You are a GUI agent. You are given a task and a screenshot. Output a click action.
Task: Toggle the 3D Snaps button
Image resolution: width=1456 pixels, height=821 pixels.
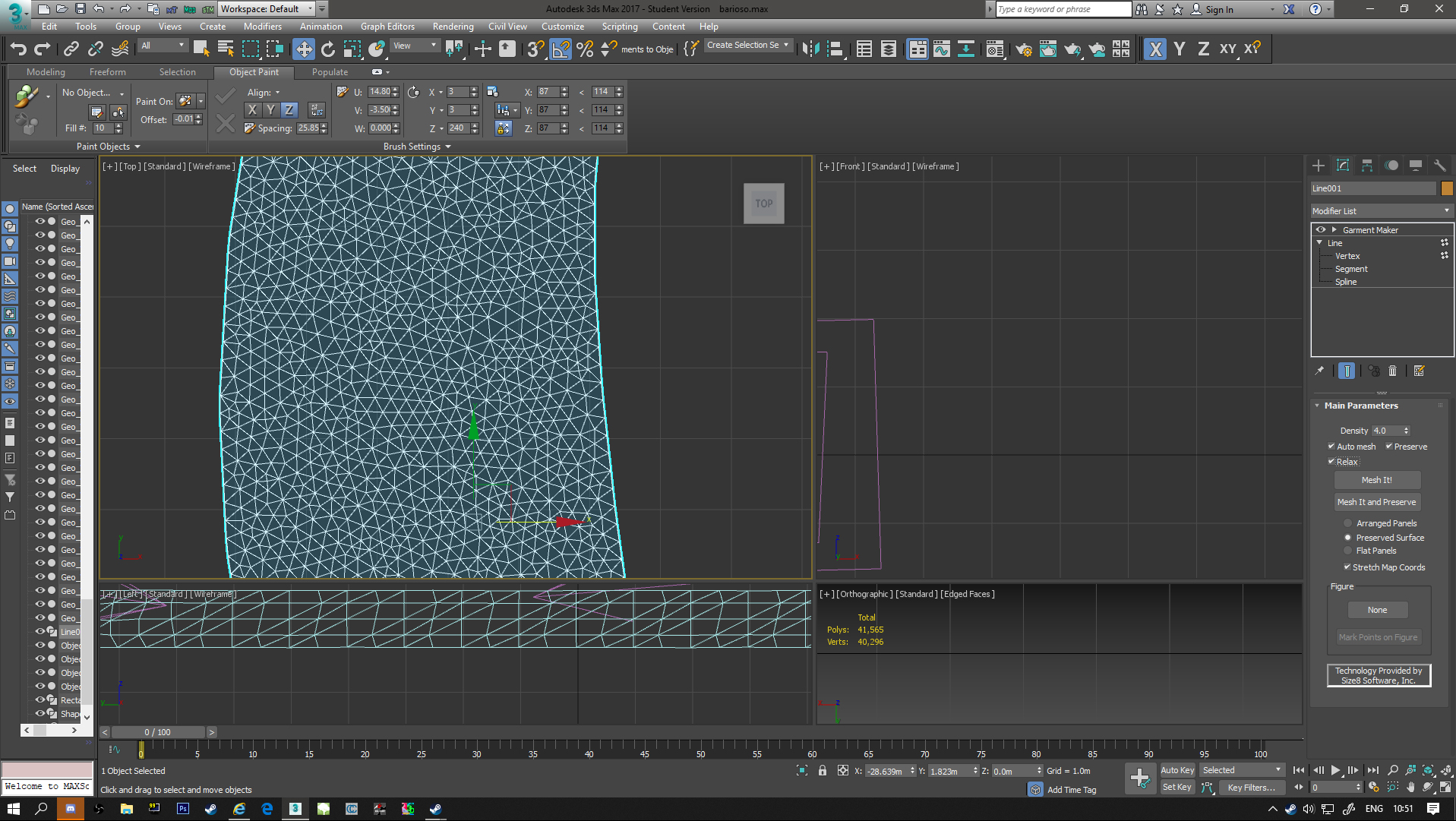(x=535, y=49)
